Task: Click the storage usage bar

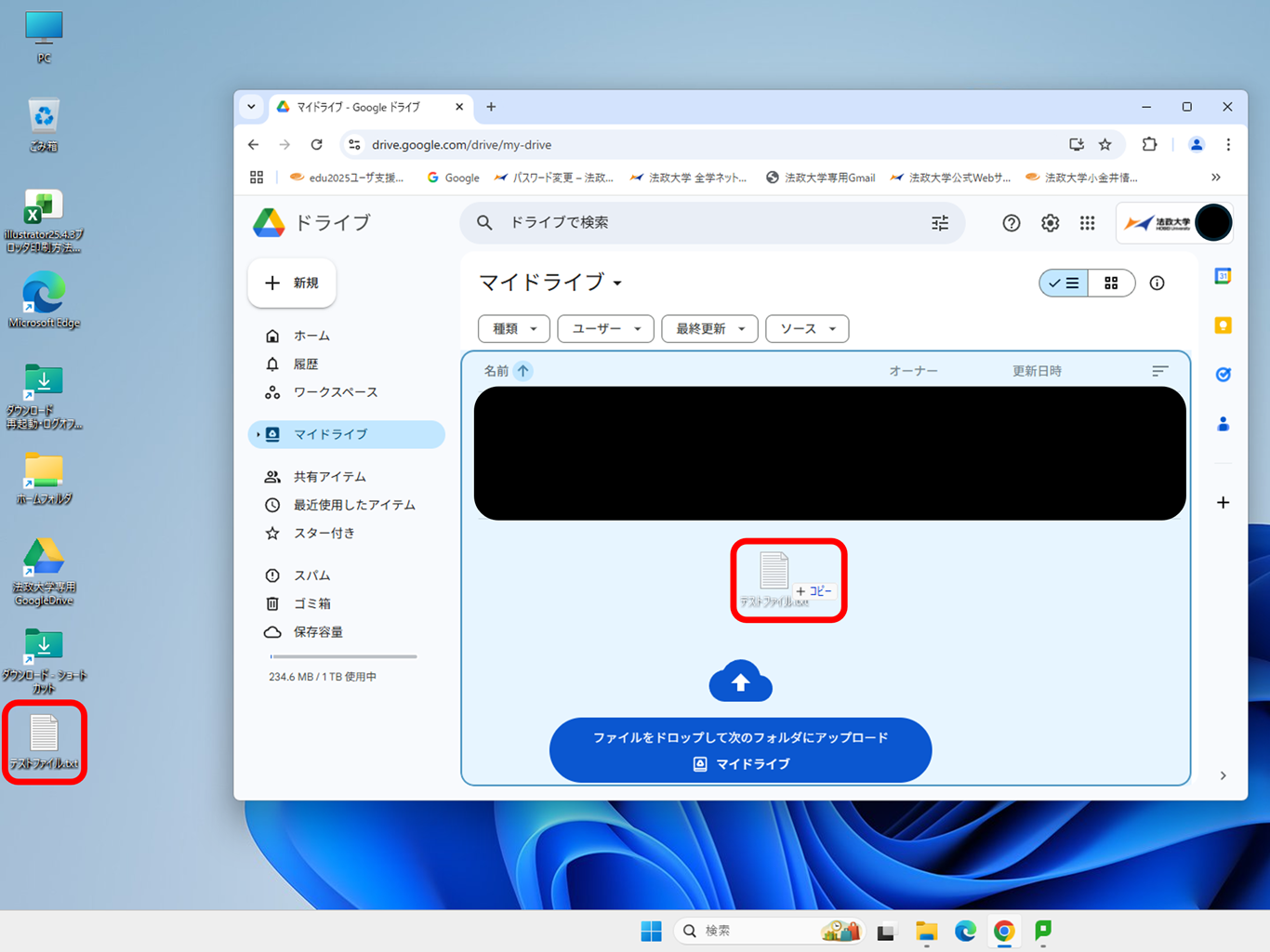Action: click(343, 656)
